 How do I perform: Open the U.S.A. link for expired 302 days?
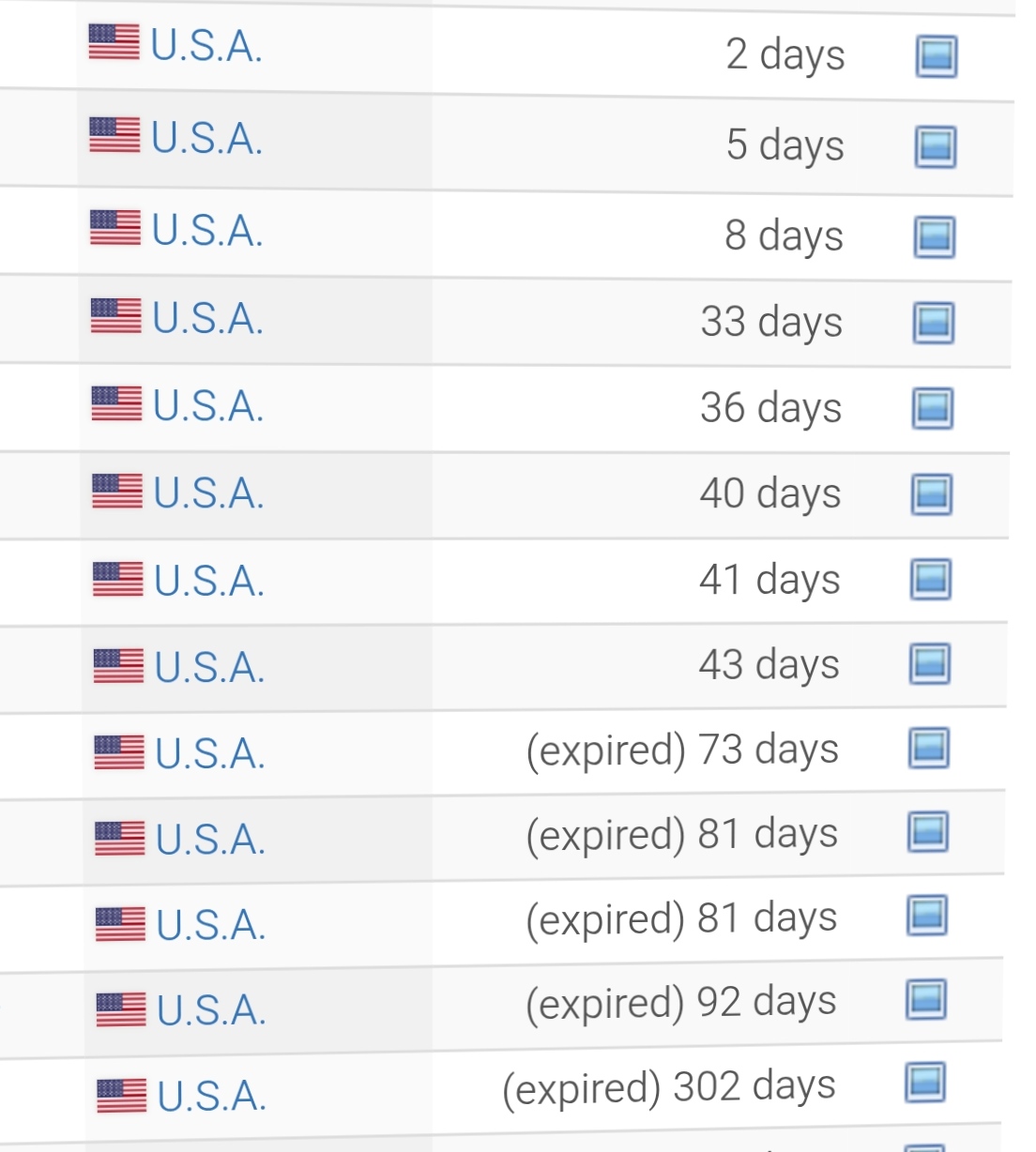(x=212, y=1097)
